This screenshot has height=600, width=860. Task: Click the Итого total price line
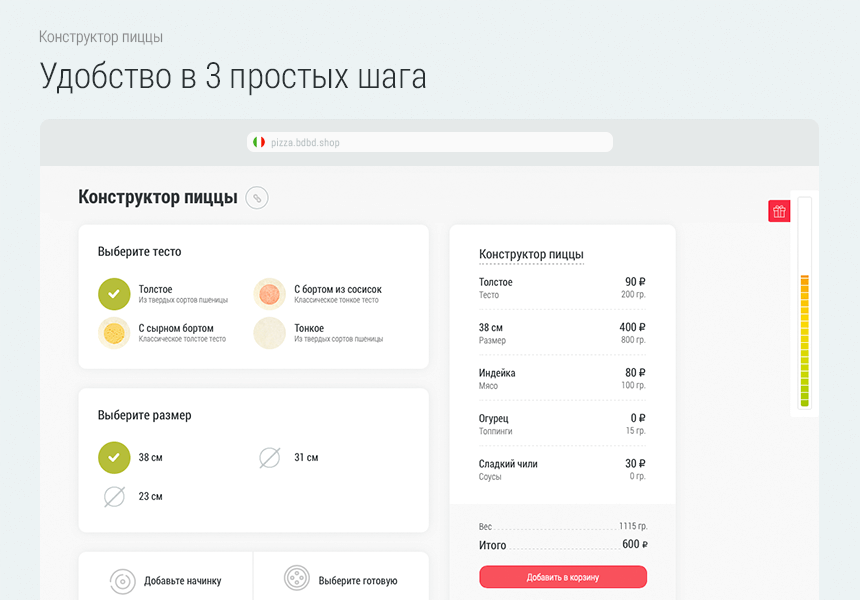[563, 545]
